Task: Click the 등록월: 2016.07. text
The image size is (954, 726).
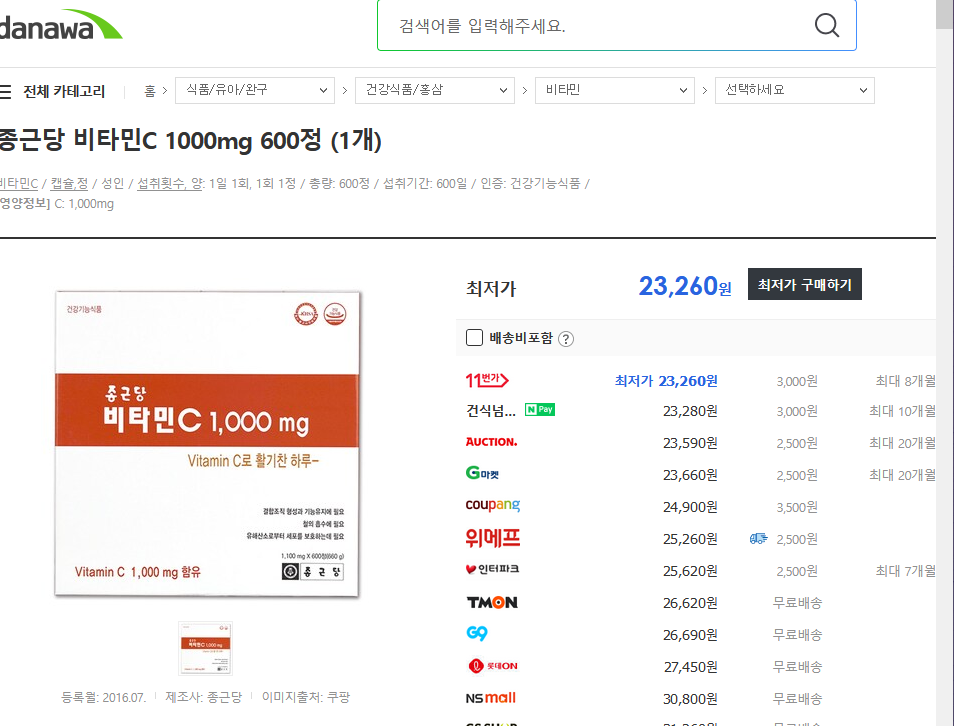Action: click(103, 697)
